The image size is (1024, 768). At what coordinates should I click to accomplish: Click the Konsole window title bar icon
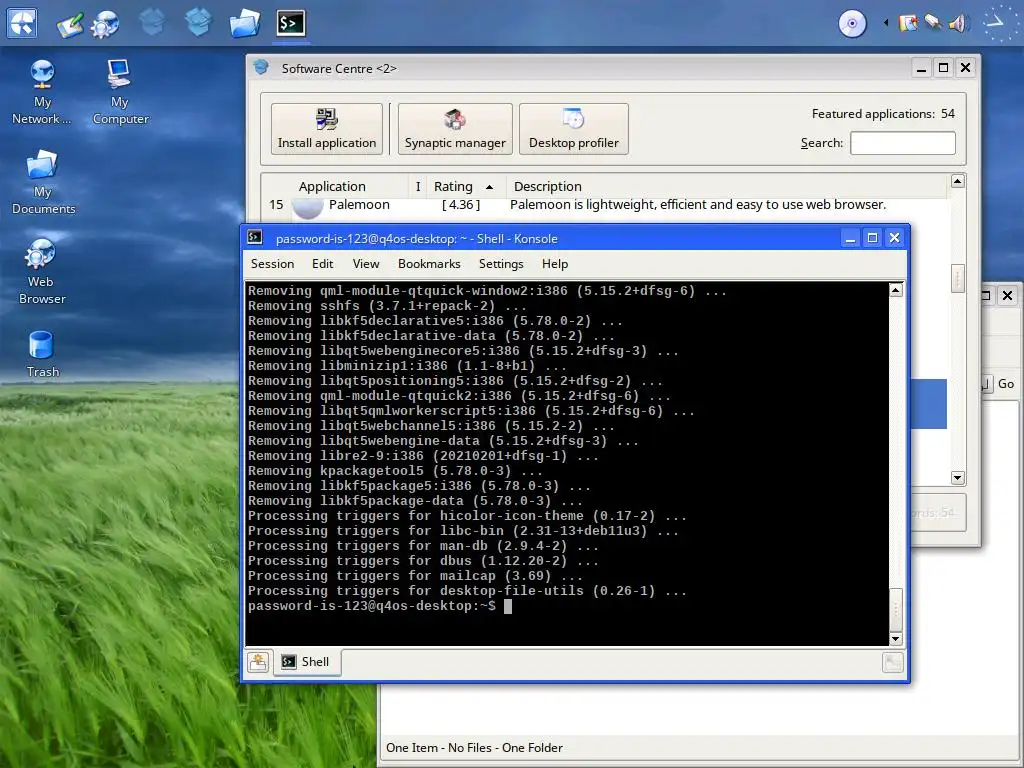point(255,238)
